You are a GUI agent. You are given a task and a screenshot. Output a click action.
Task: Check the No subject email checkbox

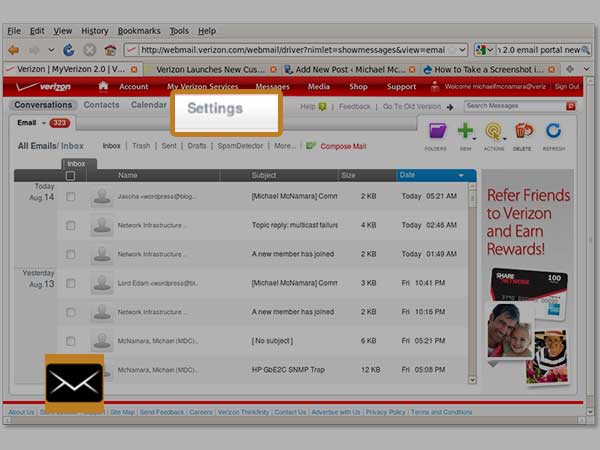click(70, 341)
